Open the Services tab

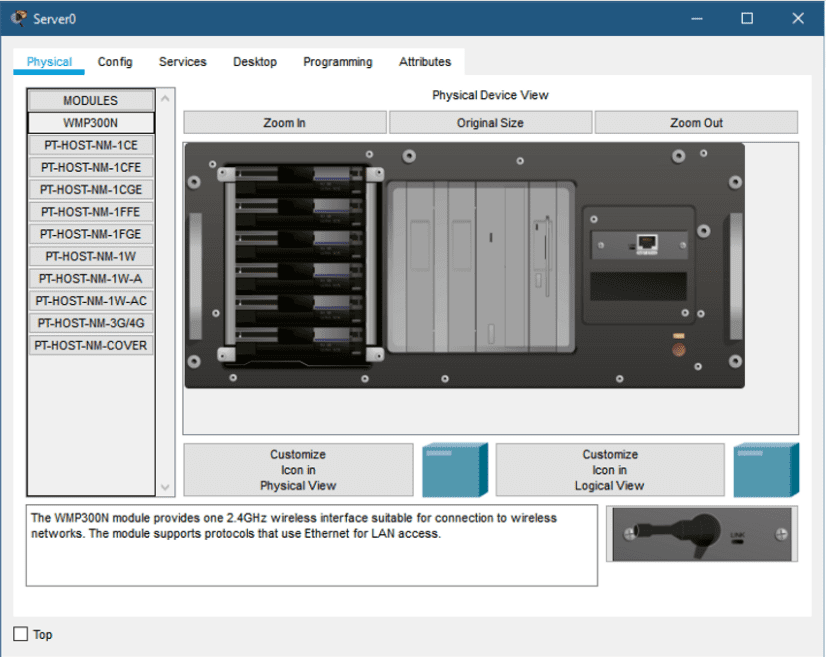point(182,62)
